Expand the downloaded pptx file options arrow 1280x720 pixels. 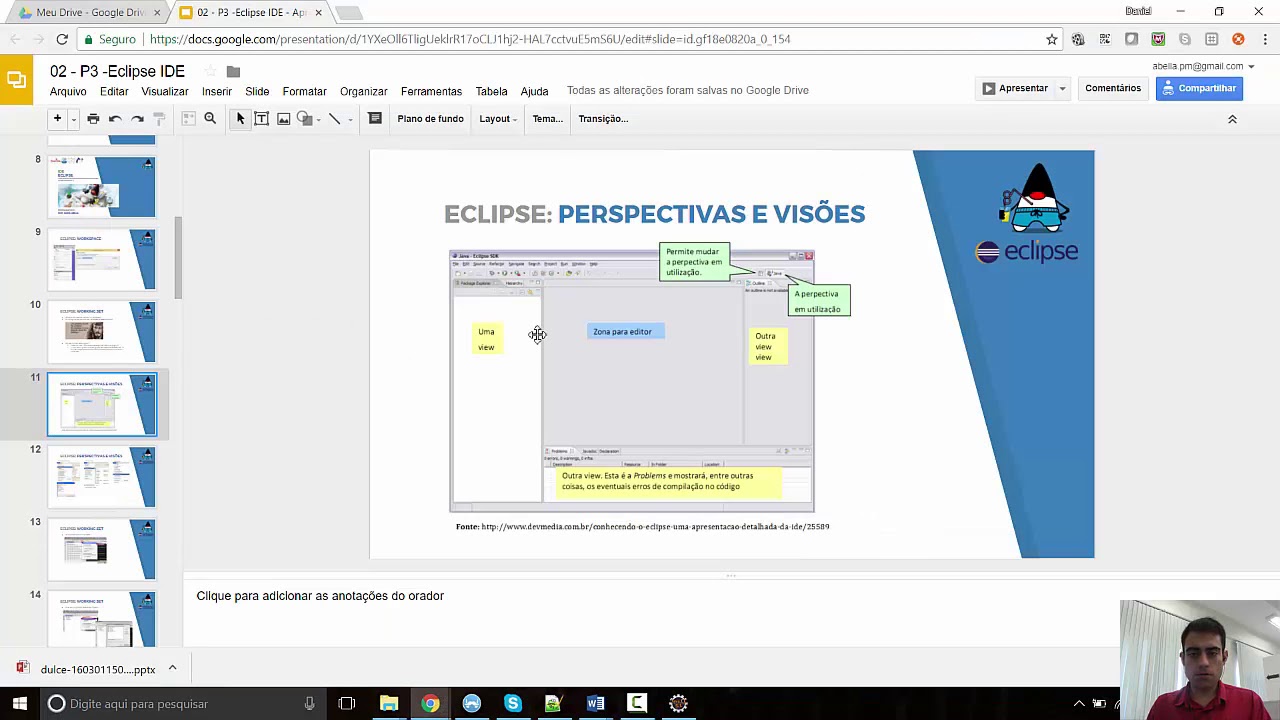(172, 668)
